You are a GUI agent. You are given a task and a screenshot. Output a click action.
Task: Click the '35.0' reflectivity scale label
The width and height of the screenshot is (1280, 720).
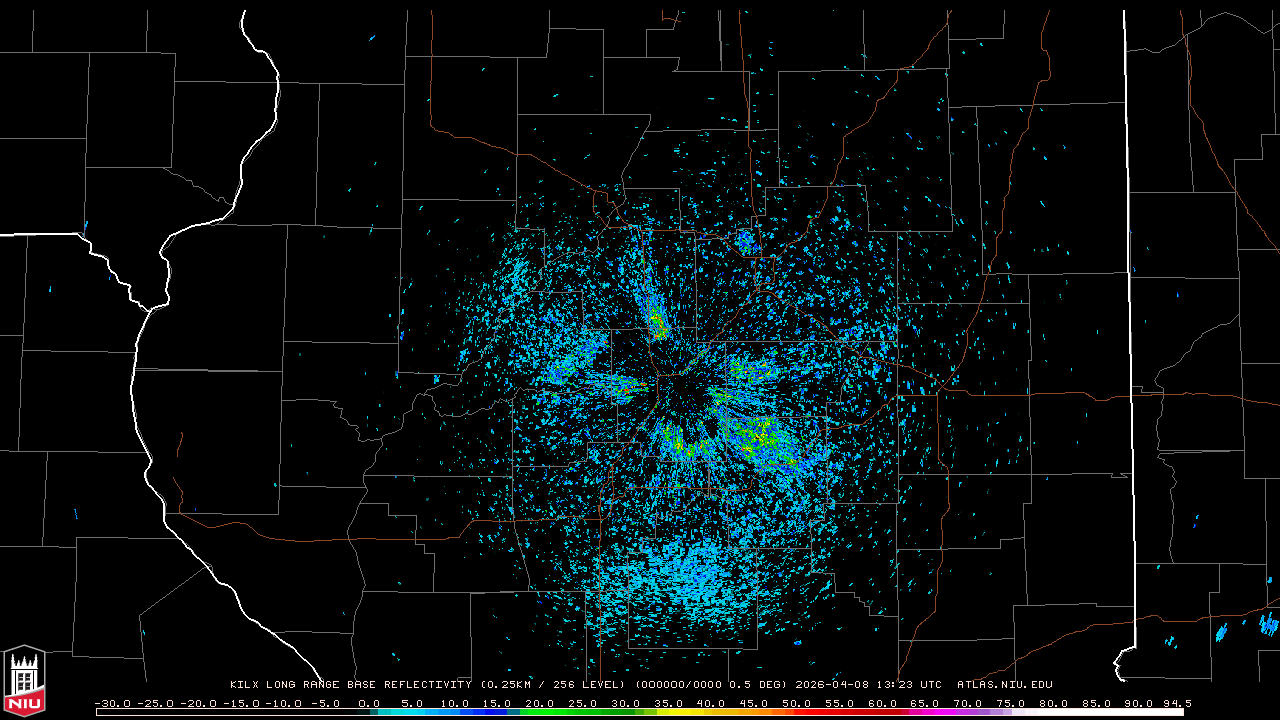coord(668,703)
